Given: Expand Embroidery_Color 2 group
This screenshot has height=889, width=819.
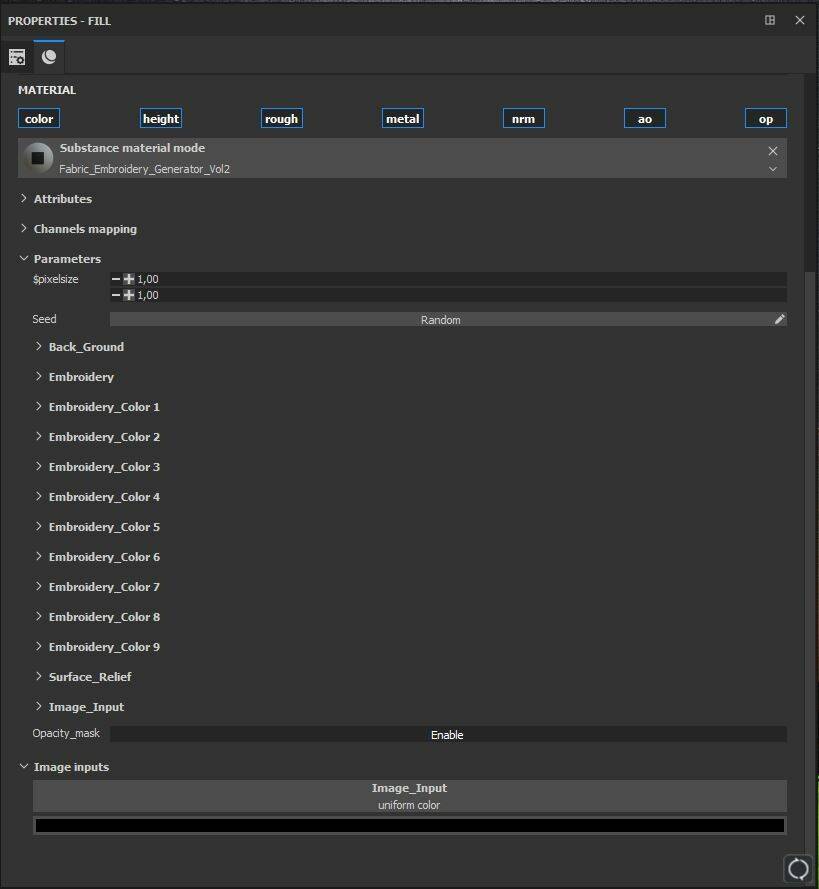Looking at the screenshot, I should tap(39, 437).
